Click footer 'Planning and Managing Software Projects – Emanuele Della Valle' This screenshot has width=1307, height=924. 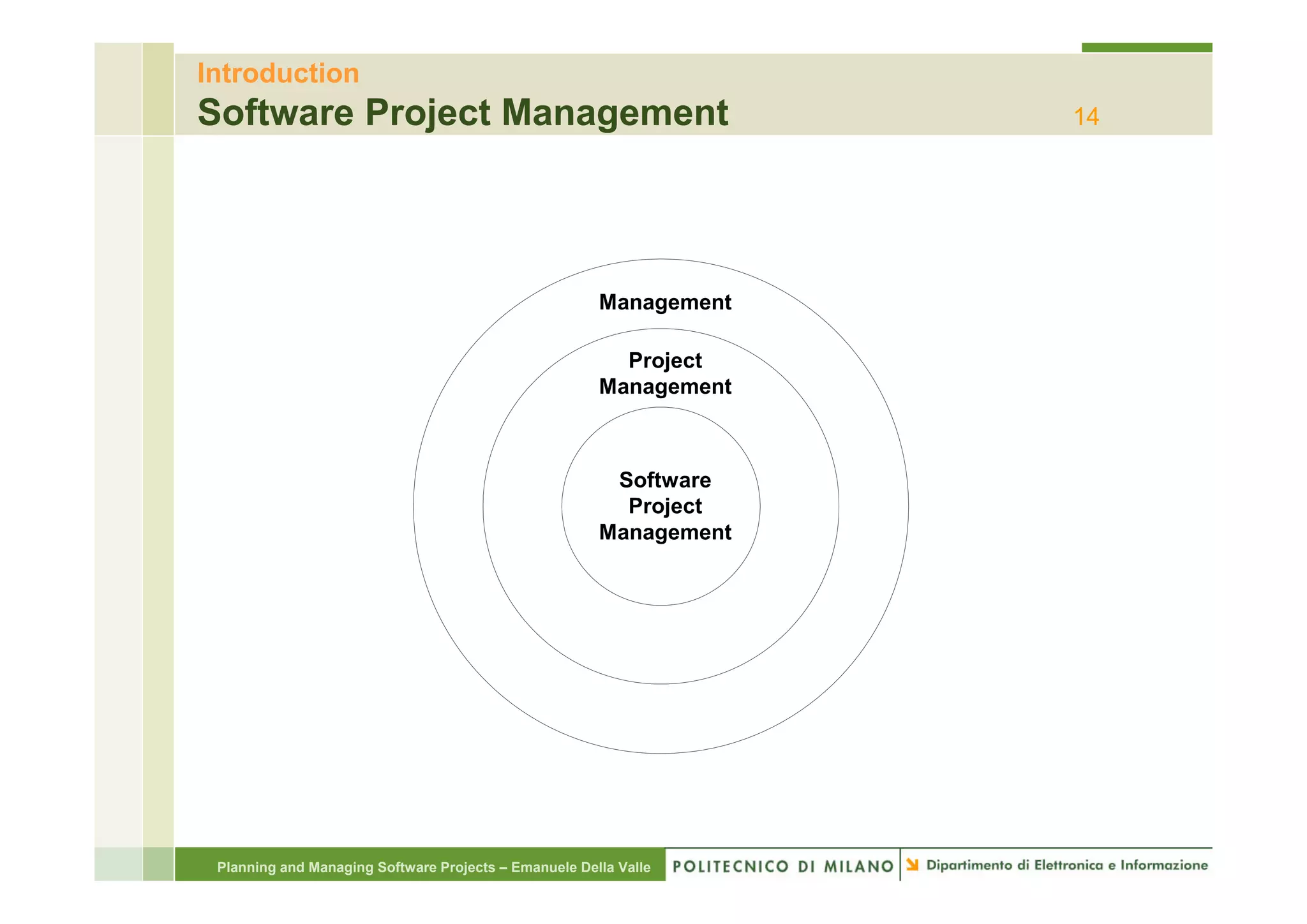434,867
